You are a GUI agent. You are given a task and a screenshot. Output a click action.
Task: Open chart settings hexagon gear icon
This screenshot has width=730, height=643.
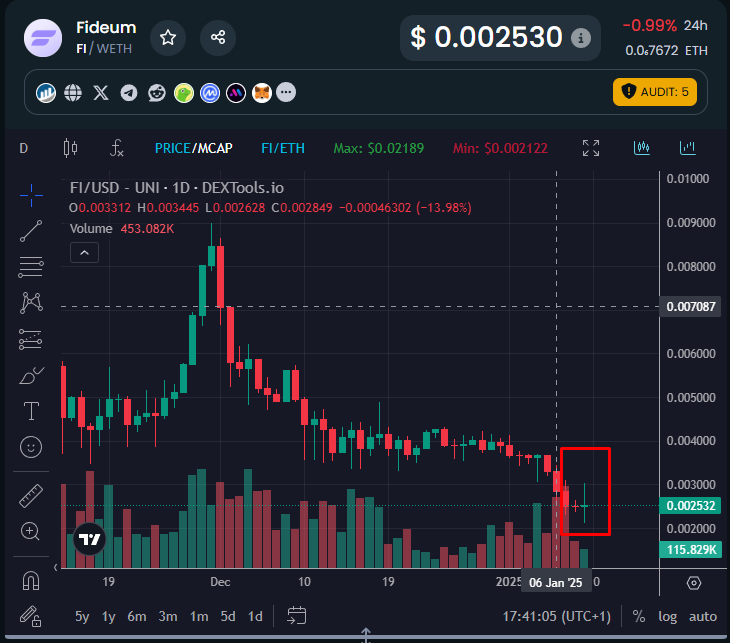[694, 583]
